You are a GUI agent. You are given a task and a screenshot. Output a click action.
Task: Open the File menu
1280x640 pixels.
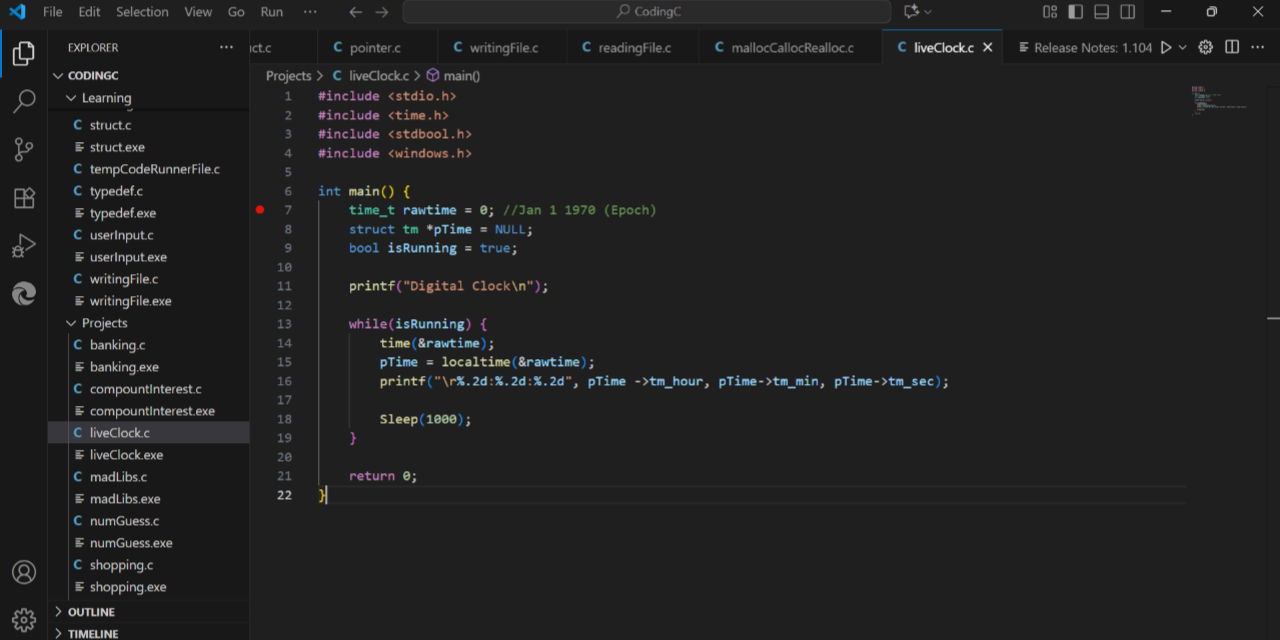pyautogui.click(x=52, y=12)
